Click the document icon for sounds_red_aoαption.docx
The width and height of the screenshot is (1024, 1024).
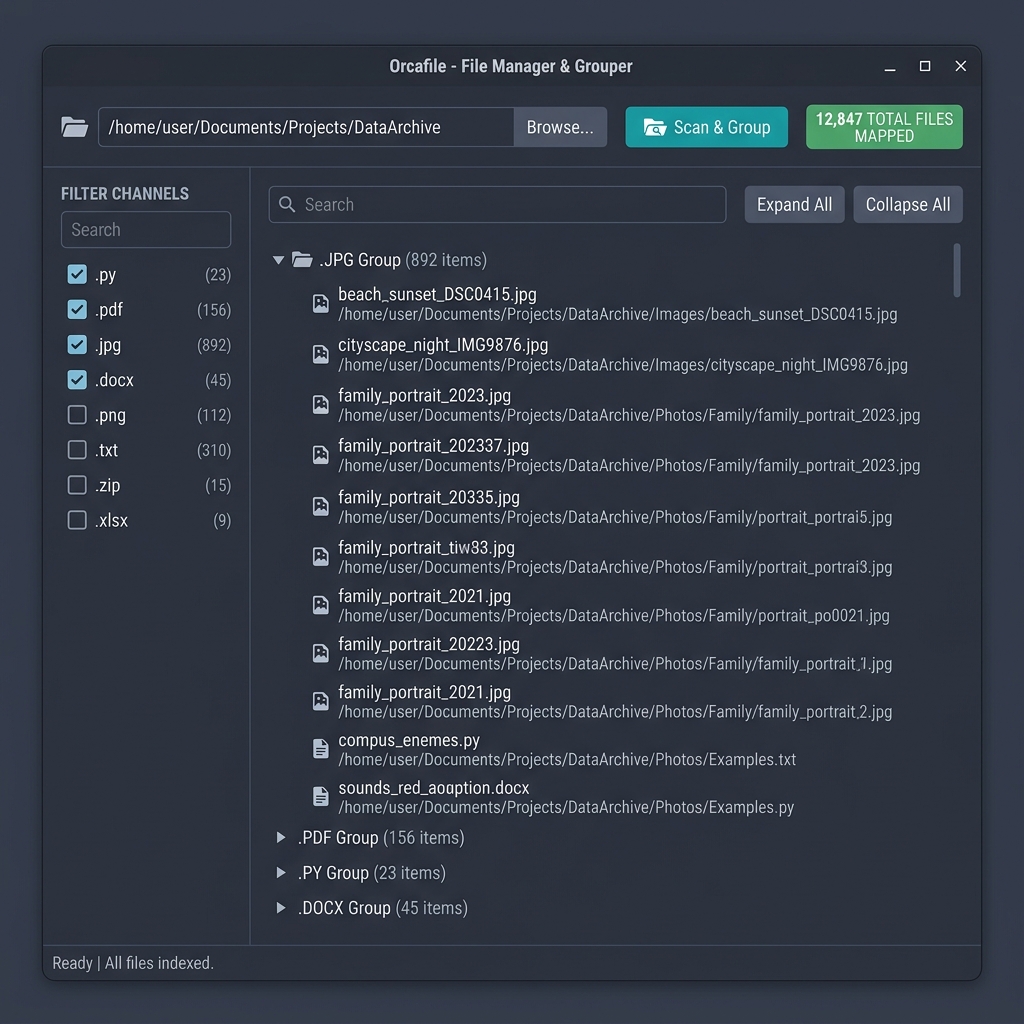(321, 797)
